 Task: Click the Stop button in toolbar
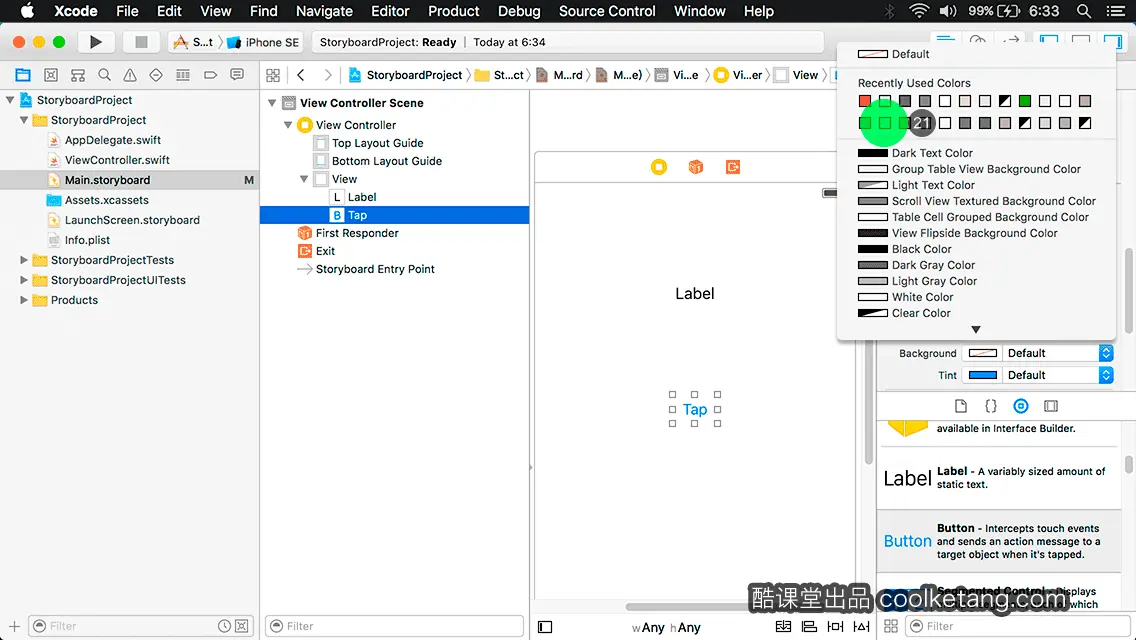[141, 42]
